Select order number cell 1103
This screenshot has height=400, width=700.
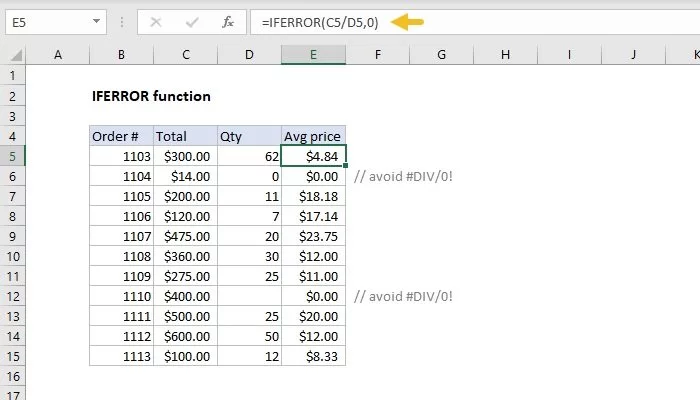pyautogui.click(x=121, y=156)
